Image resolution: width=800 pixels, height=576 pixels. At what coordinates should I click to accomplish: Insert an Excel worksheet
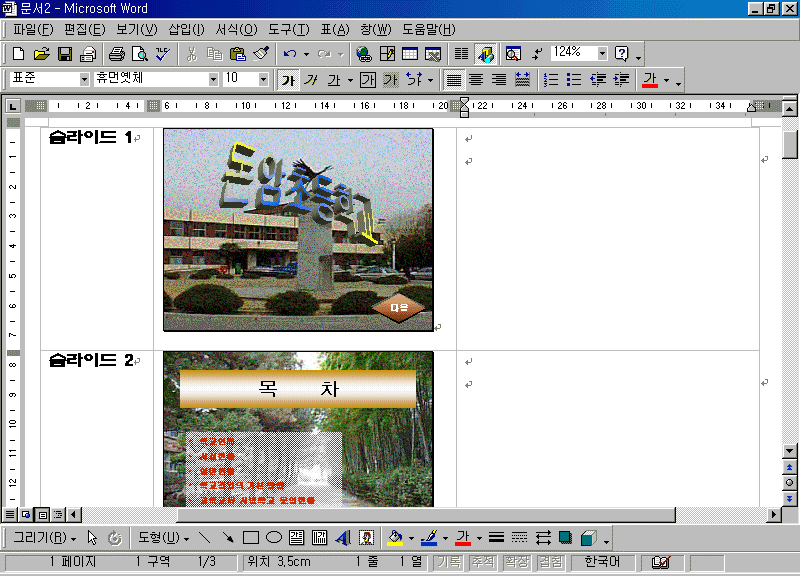point(433,54)
